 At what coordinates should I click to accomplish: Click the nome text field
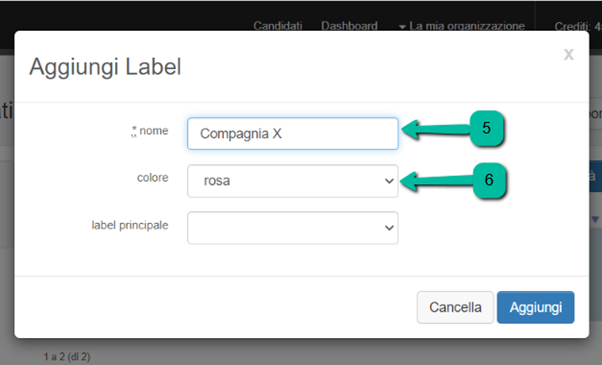click(293, 134)
